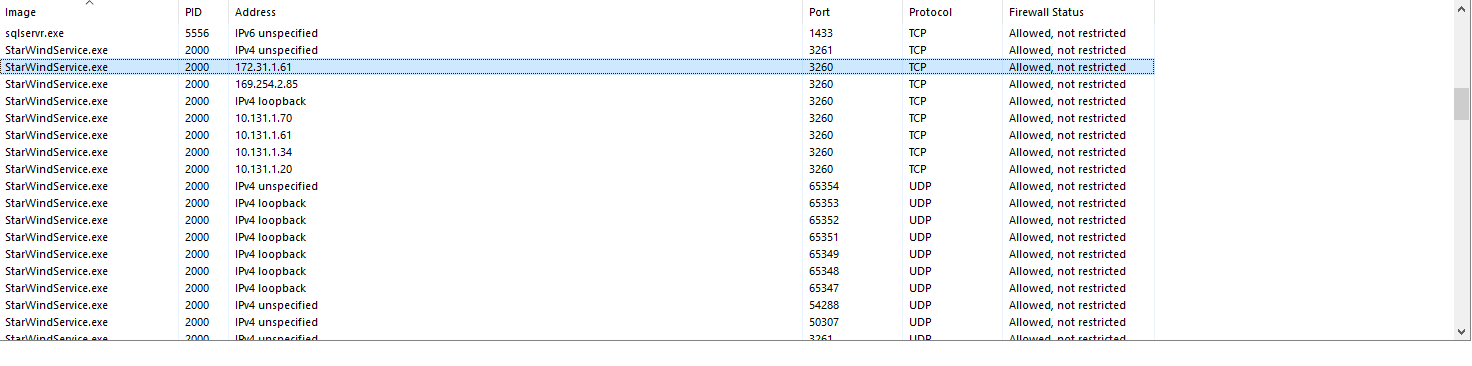Select the sqlservr.exe image entry
This screenshot has height=366, width=1472.
[35, 33]
